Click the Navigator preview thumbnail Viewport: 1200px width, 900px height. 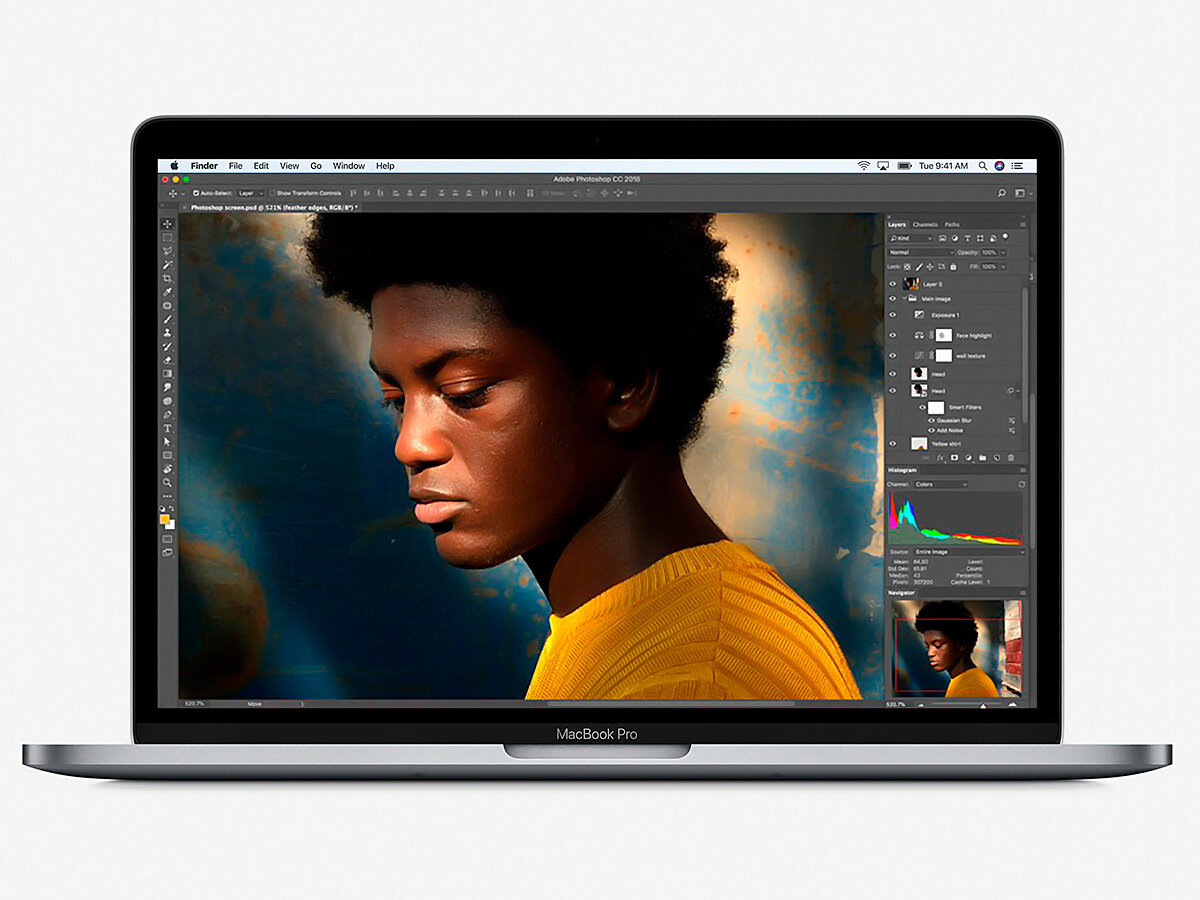(956, 649)
